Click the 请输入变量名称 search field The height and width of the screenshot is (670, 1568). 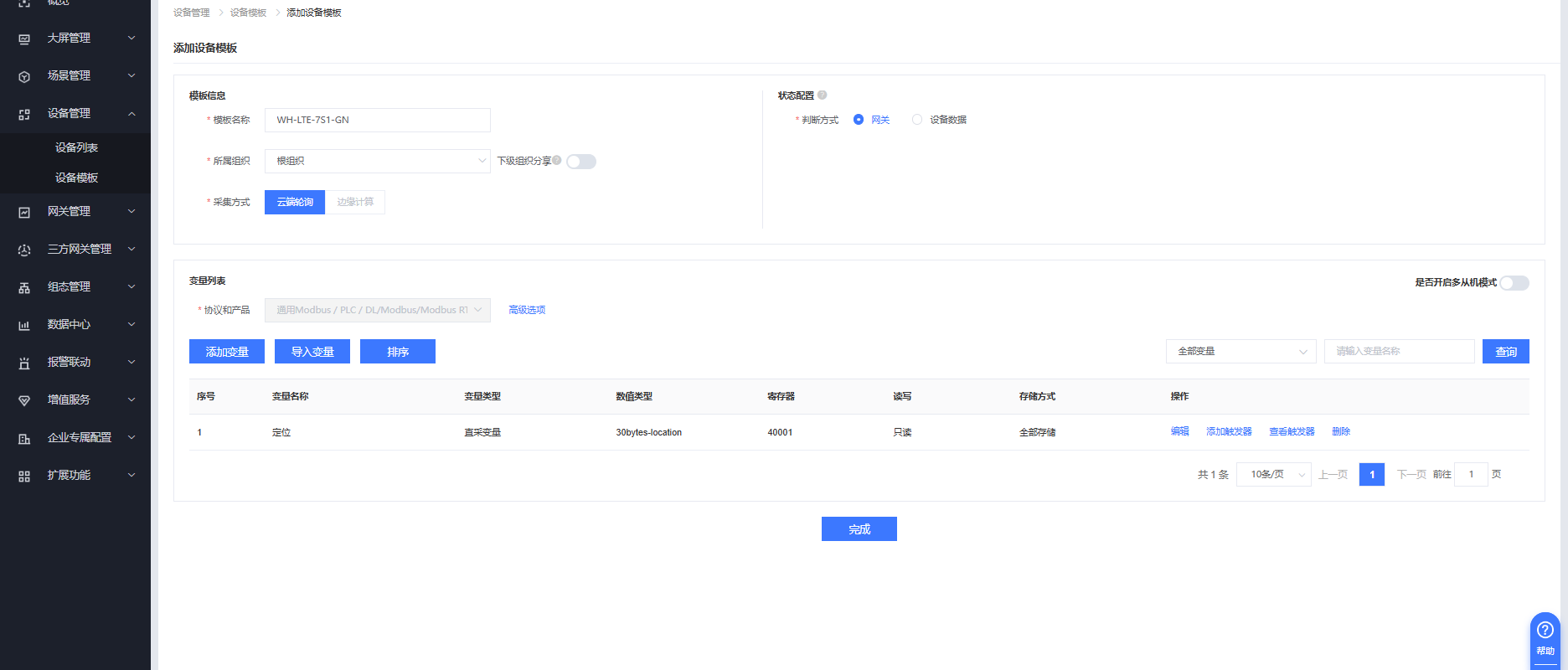pyautogui.click(x=1399, y=352)
